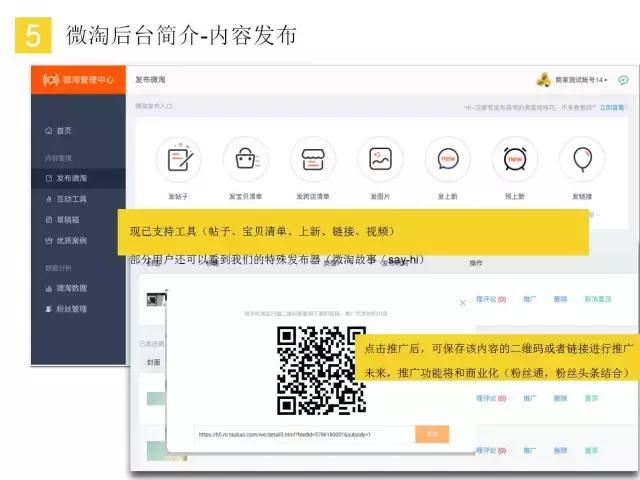The height and width of the screenshot is (480, 640).
Task: Open the 预上新 alarm clock icon
Action: point(515,159)
